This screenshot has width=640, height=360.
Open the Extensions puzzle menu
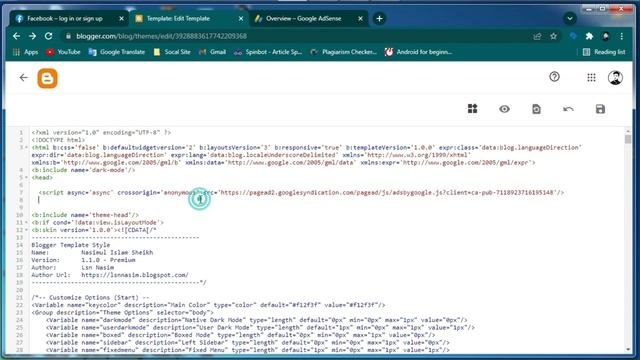pyautogui.click(x=589, y=36)
